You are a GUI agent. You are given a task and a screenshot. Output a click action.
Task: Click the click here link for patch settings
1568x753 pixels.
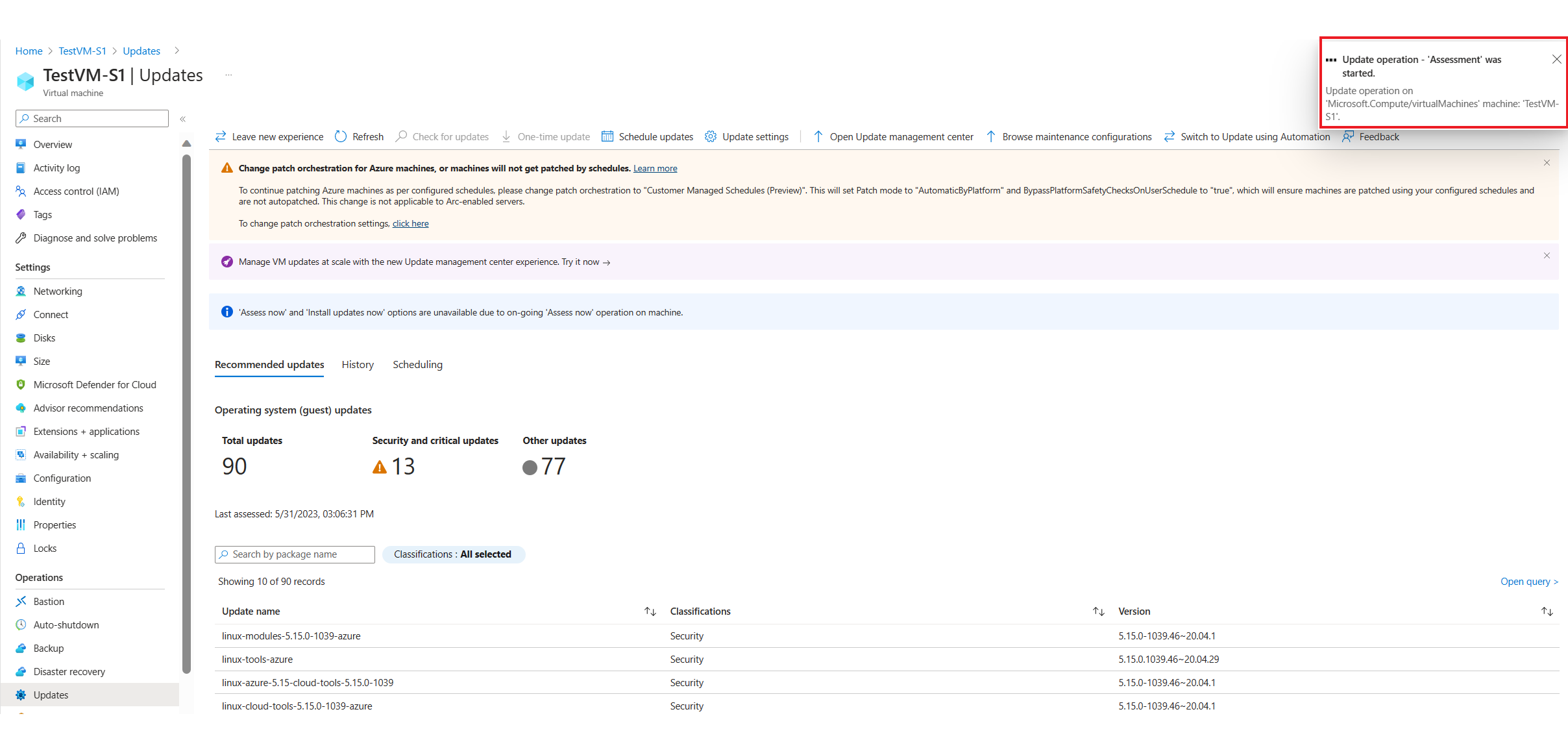point(410,223)
